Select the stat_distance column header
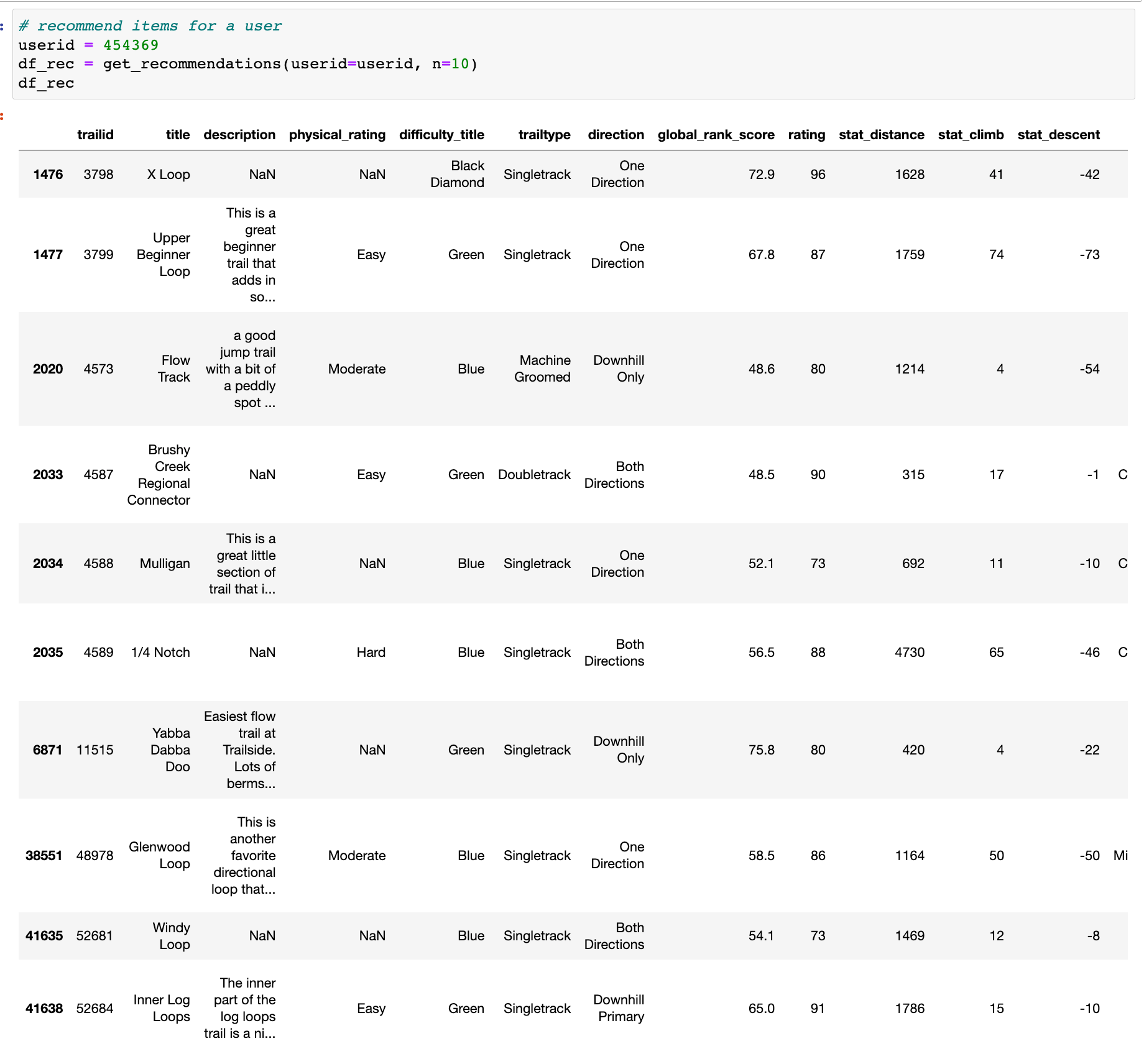Viewport: 1144px width, 1064px height. click(881, 135)
